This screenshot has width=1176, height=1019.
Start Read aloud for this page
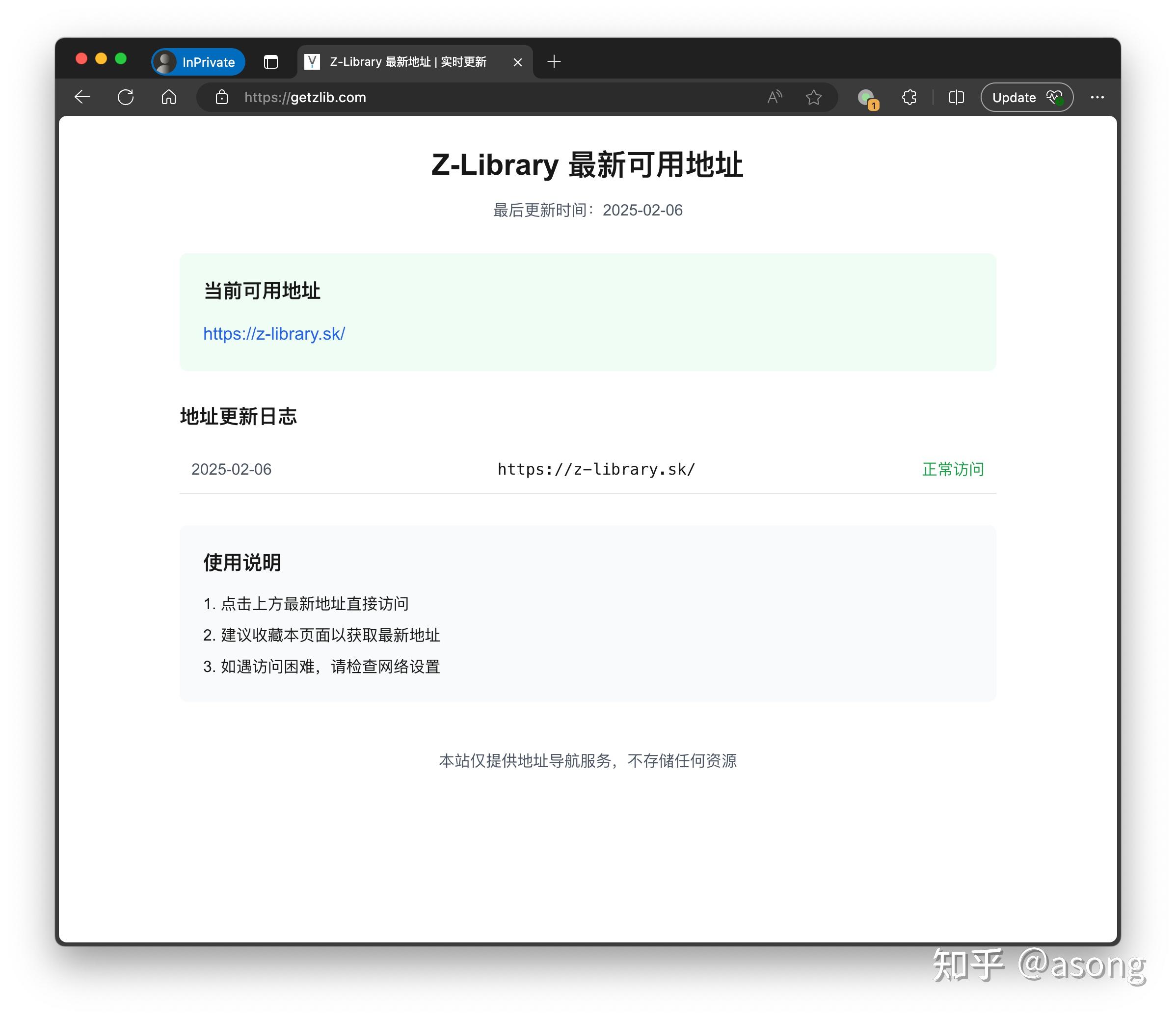(x=774, y=97)
